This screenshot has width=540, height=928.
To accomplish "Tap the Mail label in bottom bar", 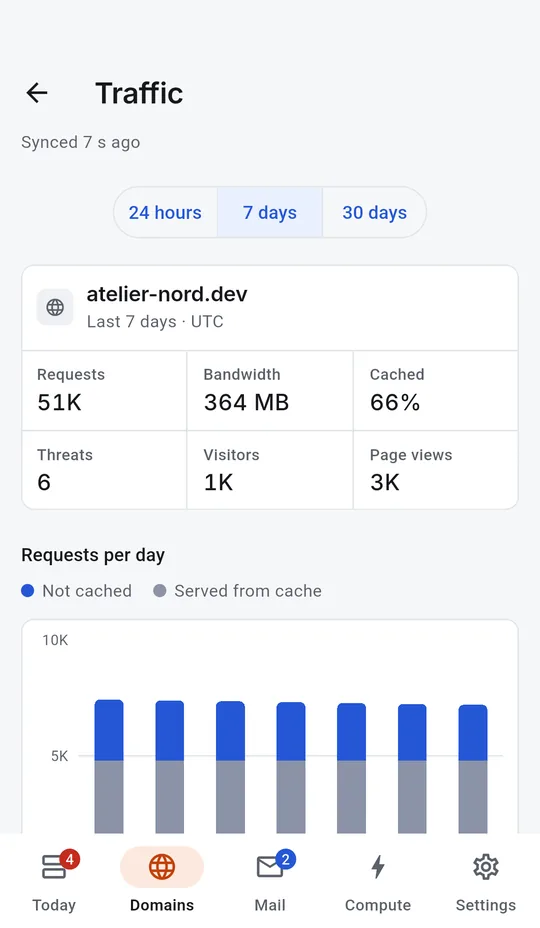I will point(269,905).
